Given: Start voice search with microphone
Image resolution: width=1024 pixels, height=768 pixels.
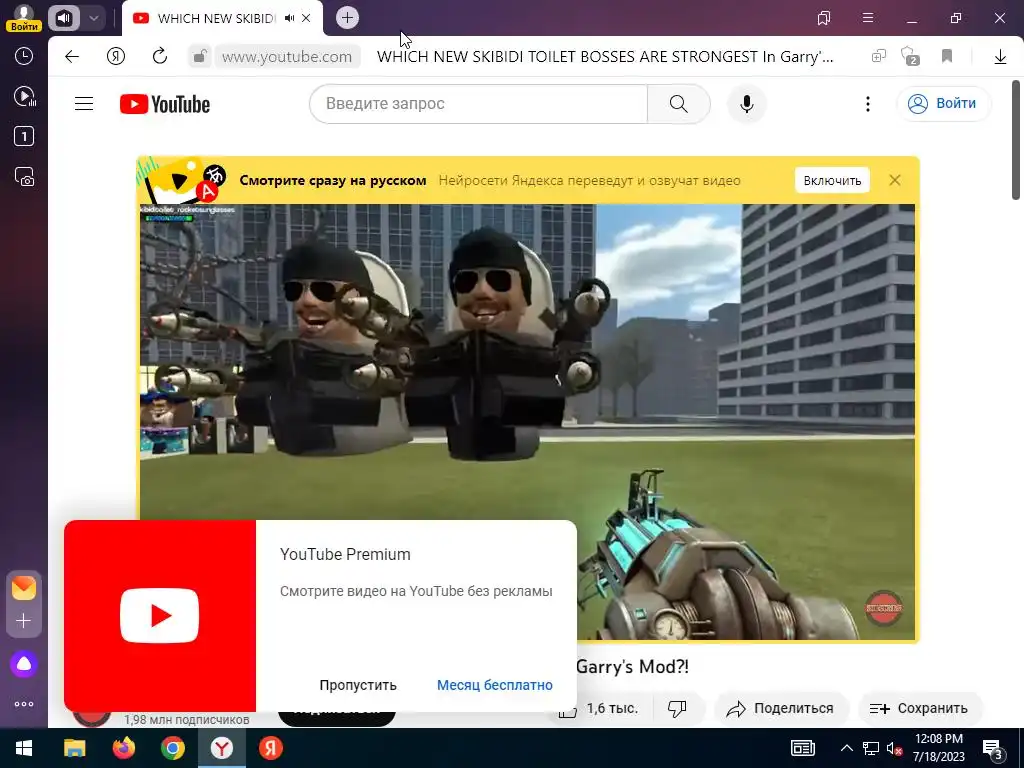Looking at the screenshot, I should click(x=747, y=104).
